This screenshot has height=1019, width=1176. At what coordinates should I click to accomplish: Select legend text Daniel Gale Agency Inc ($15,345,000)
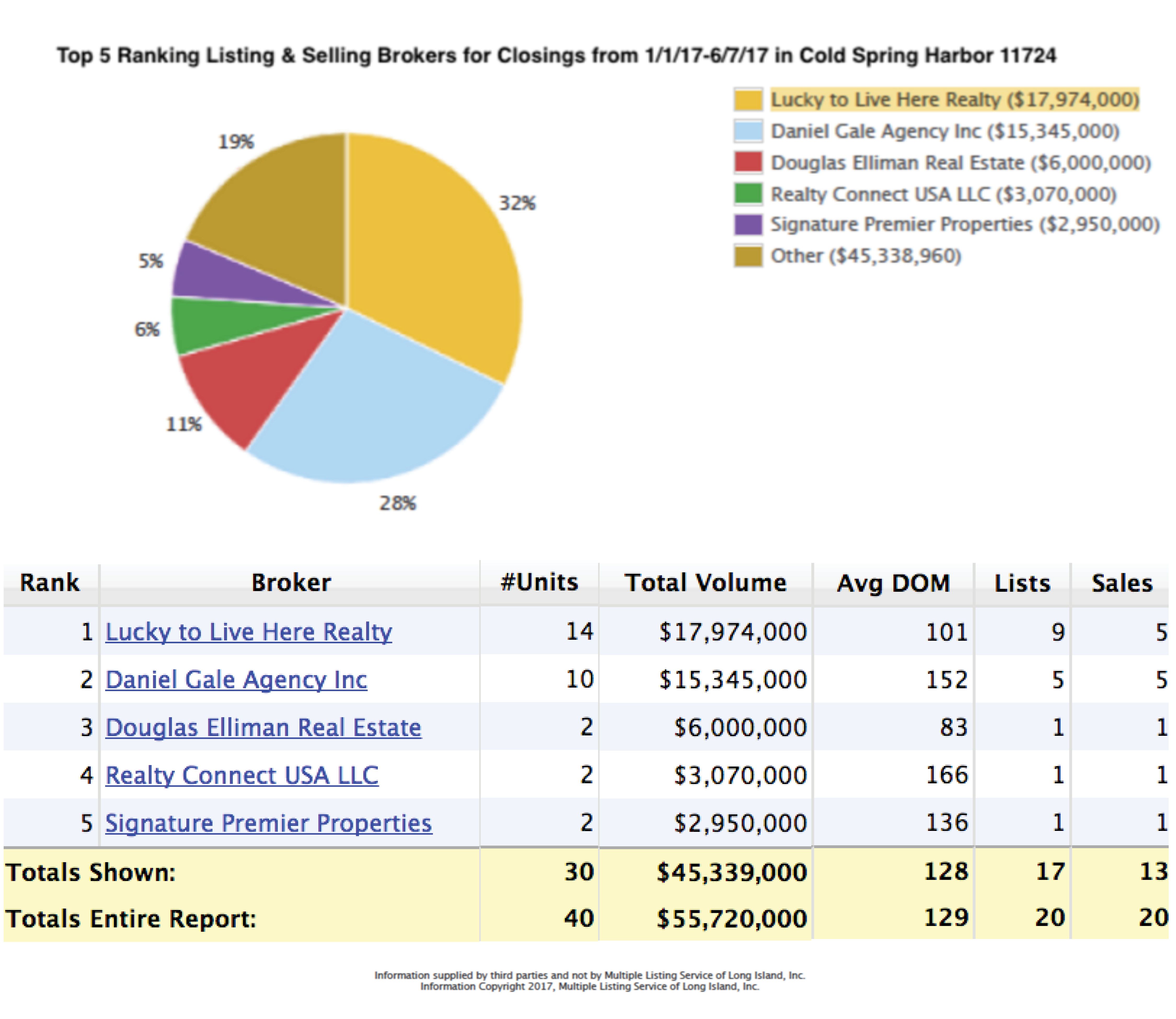[x=945, y=131]
